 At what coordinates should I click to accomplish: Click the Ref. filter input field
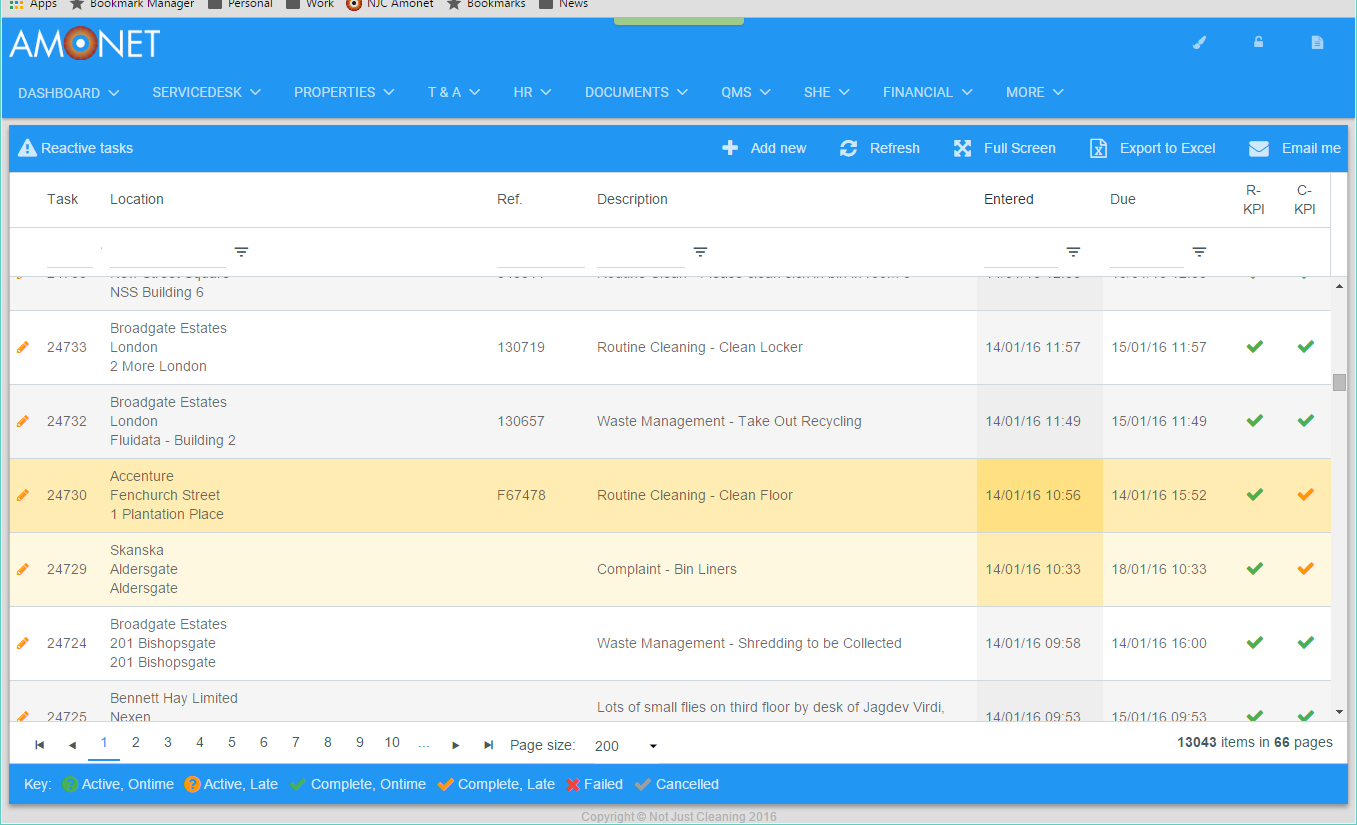pyautogui.click(x=541, y=253)
